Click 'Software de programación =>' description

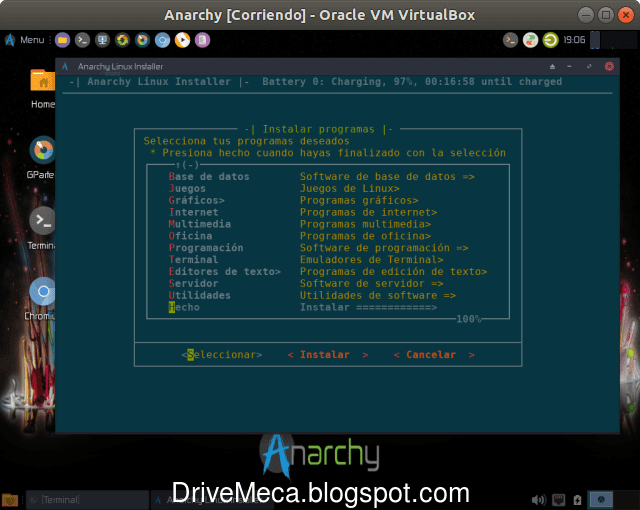(x=384, y=248)
